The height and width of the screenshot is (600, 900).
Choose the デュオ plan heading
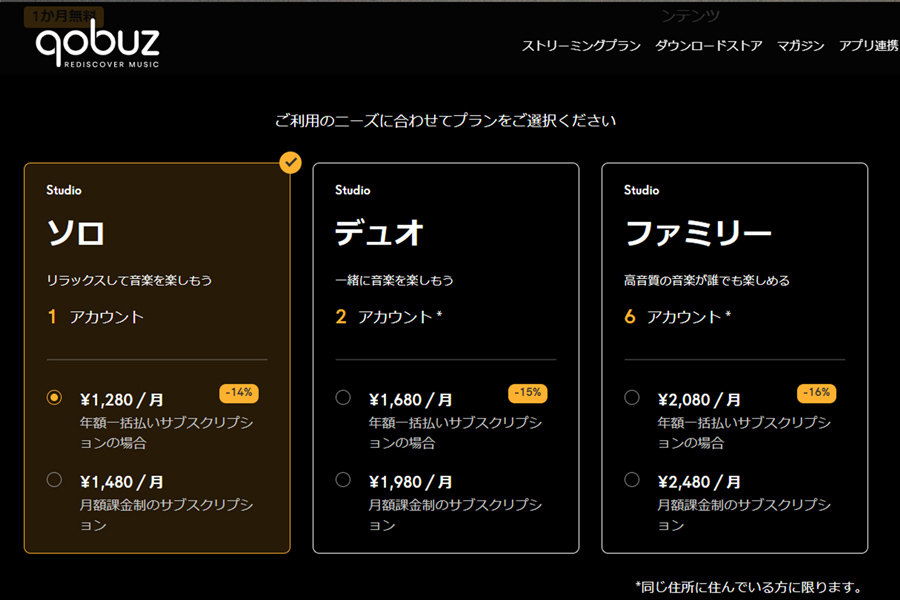[379, 233]
